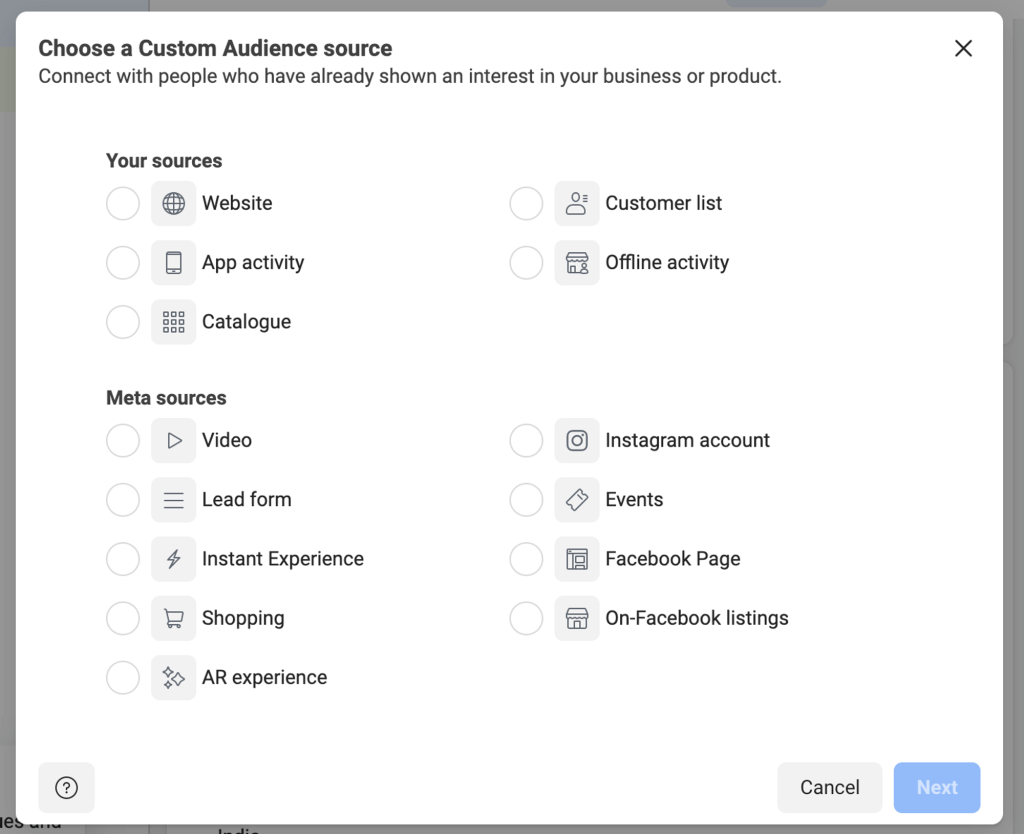
Task: Click the 'Meta sources' section heading
Action: click(166, 398)
